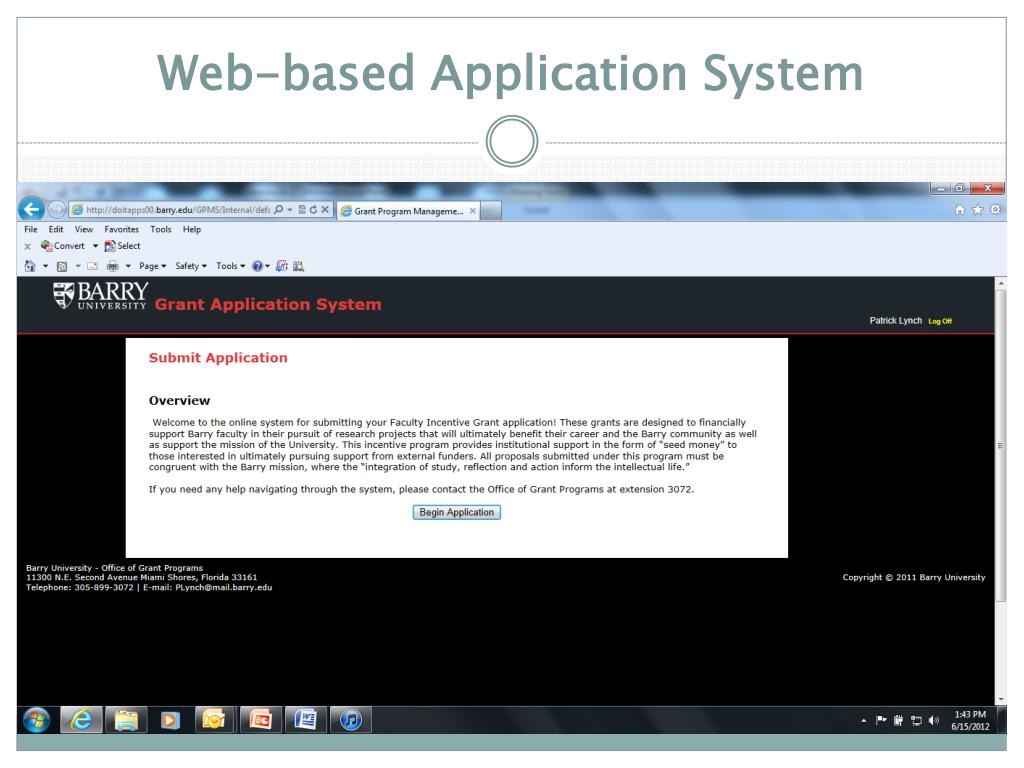Image resolution: width=1024 pixels, height=768 pixels.
Task: Stop loading with the address bar X
Action: point(325,210)
